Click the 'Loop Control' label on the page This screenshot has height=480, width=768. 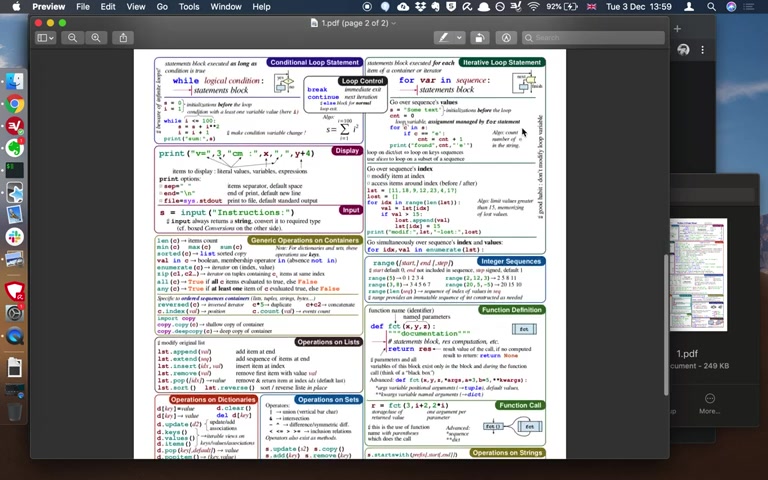coord(362,81)
